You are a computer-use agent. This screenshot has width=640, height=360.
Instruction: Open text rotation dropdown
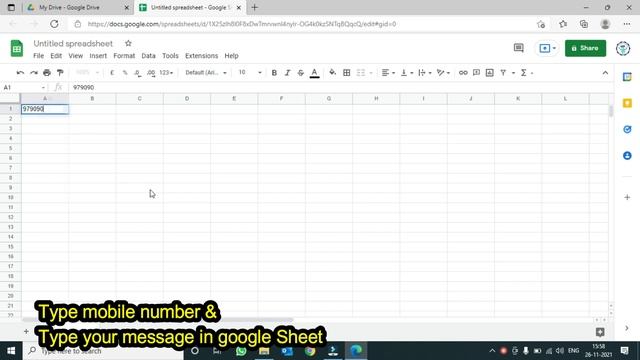(443, 73)
